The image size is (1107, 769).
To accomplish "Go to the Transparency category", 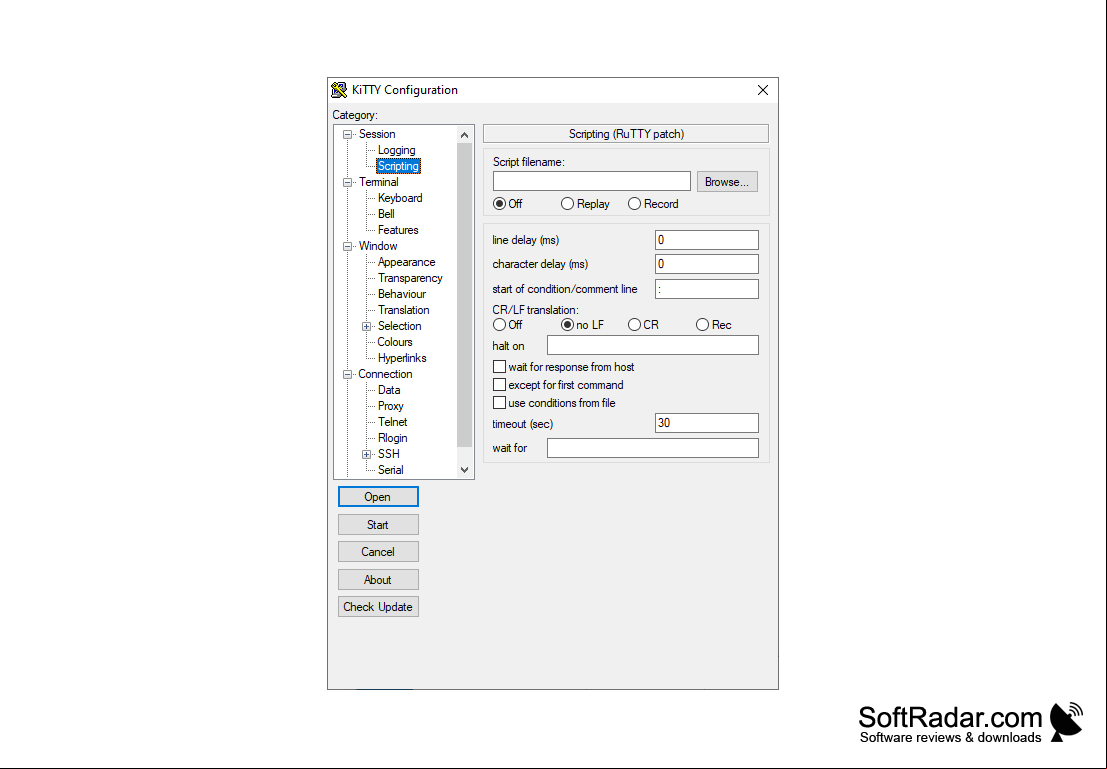I will (x=409, y=278).
